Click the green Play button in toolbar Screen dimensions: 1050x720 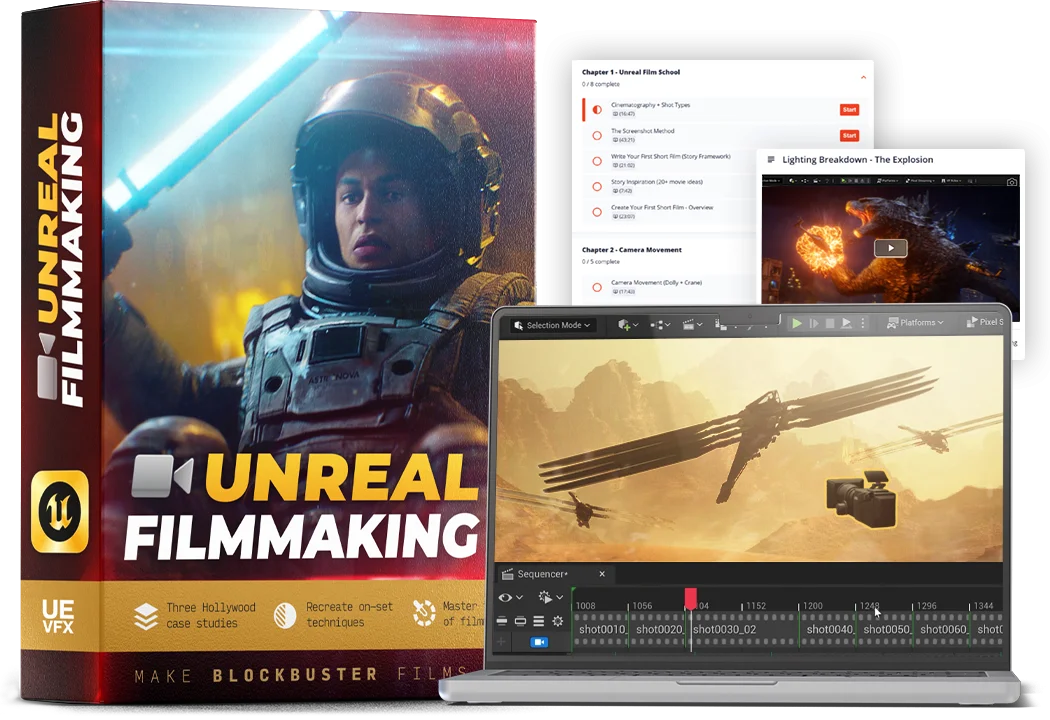point(796,323)
